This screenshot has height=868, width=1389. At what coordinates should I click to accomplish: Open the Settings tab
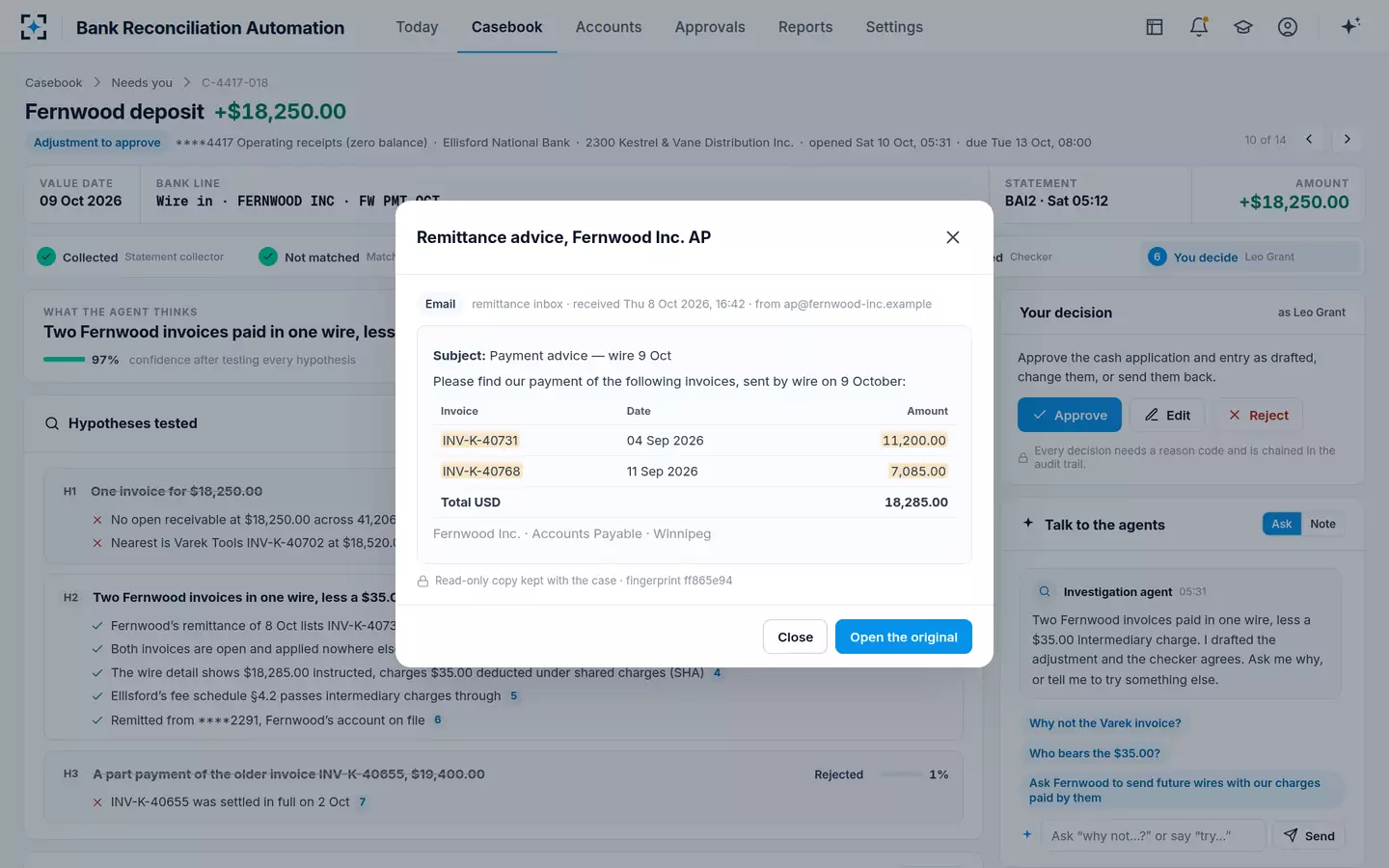pos(894,27)
